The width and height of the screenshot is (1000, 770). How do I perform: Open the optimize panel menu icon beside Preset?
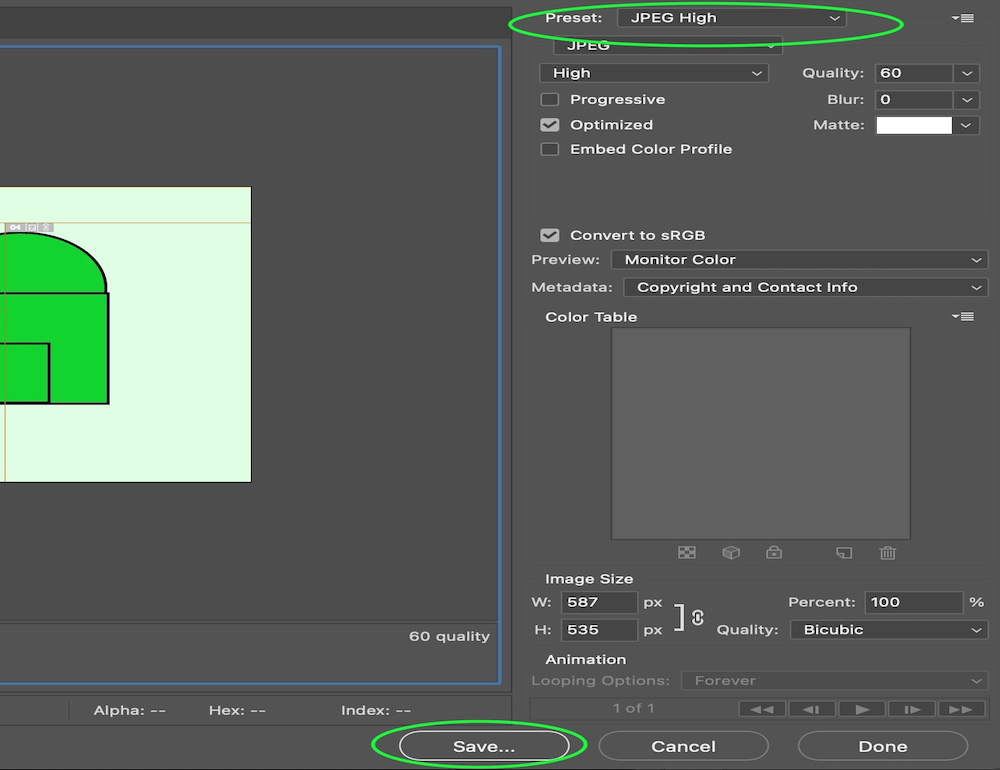962,18
